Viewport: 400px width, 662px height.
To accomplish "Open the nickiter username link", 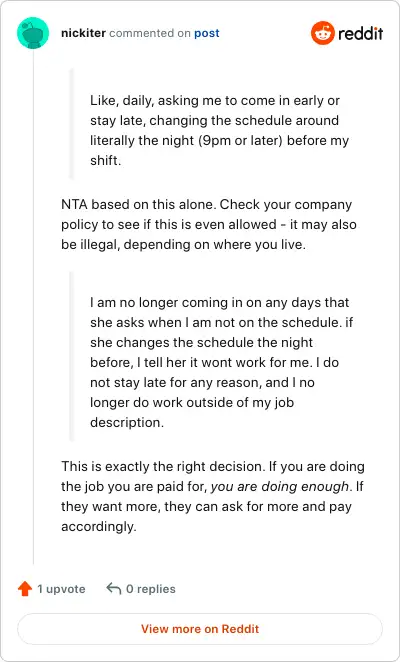I will tap(83, 33).
